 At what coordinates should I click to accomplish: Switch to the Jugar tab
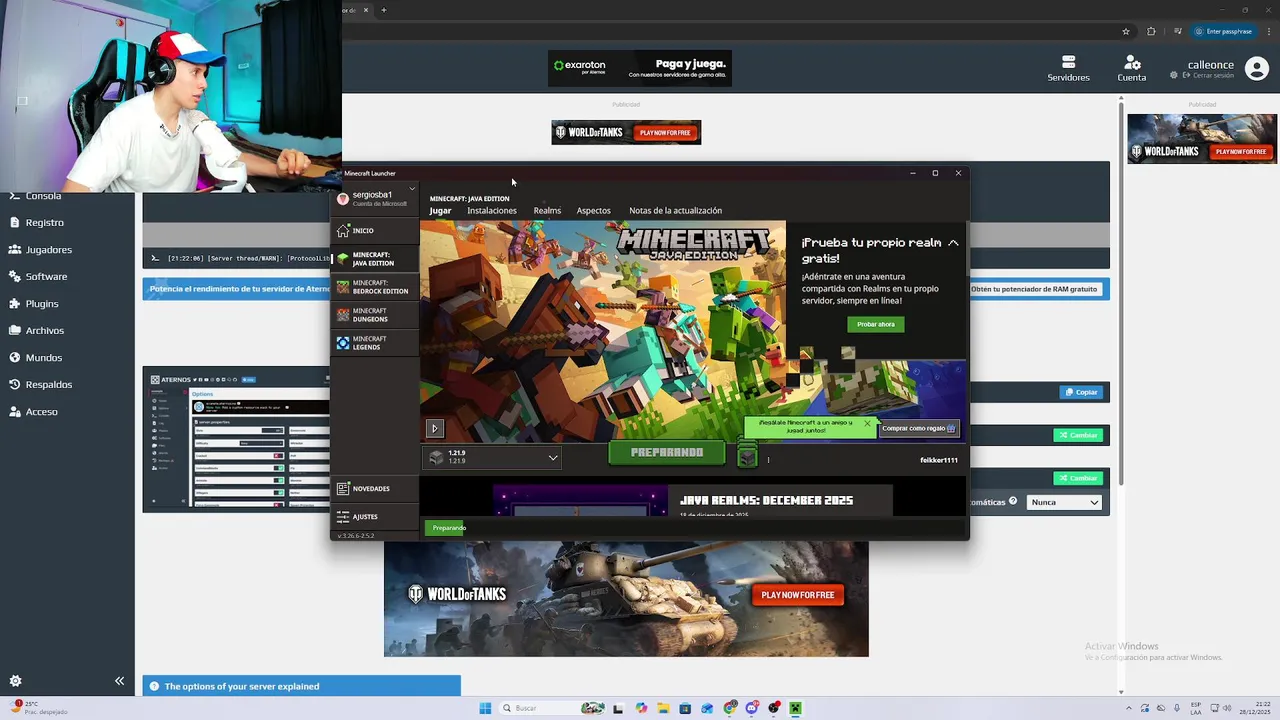point(440,211)
